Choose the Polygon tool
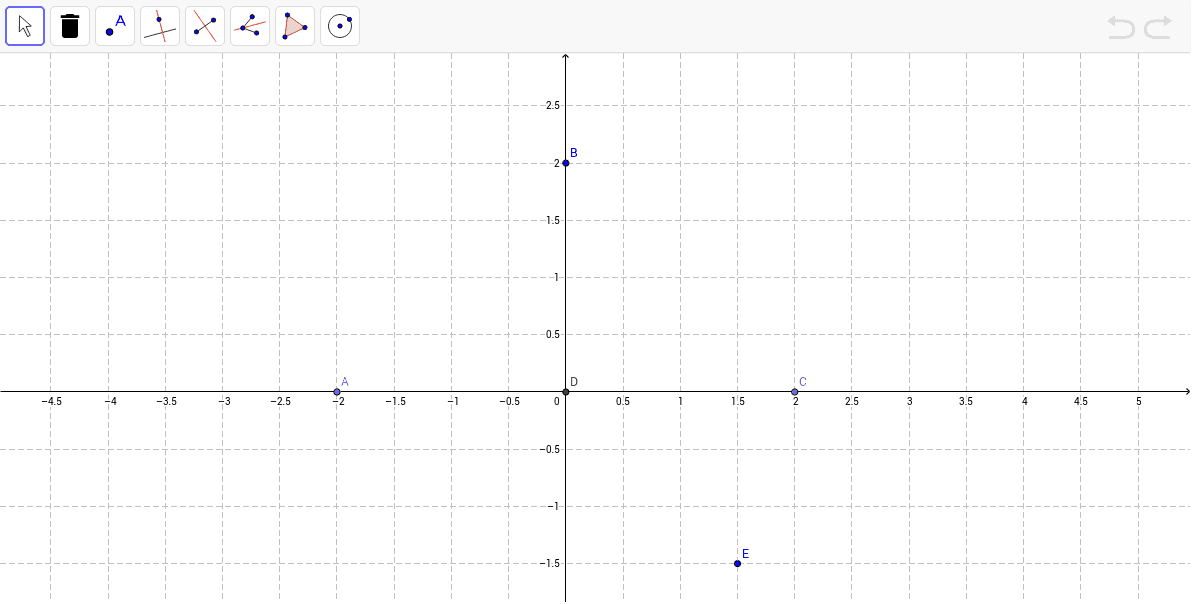The image size is (1192, 604). click(x=294, y=27)
